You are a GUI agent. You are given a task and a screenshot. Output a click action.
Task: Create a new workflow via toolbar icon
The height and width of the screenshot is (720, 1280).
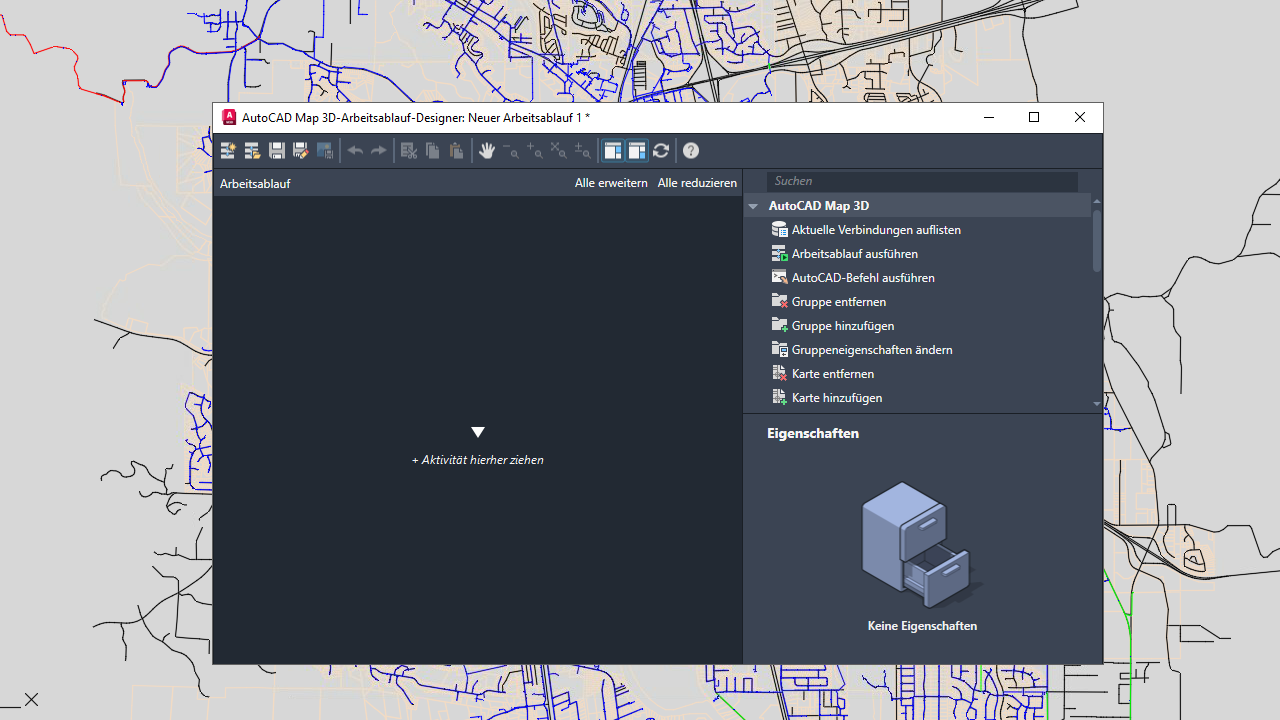click(228, 151)
